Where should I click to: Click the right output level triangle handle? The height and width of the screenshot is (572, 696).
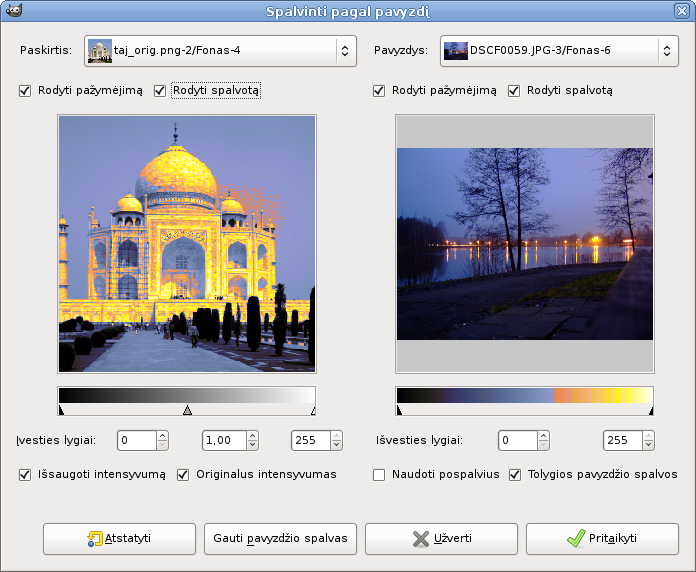pyautogui.click(x=651, y=410)
